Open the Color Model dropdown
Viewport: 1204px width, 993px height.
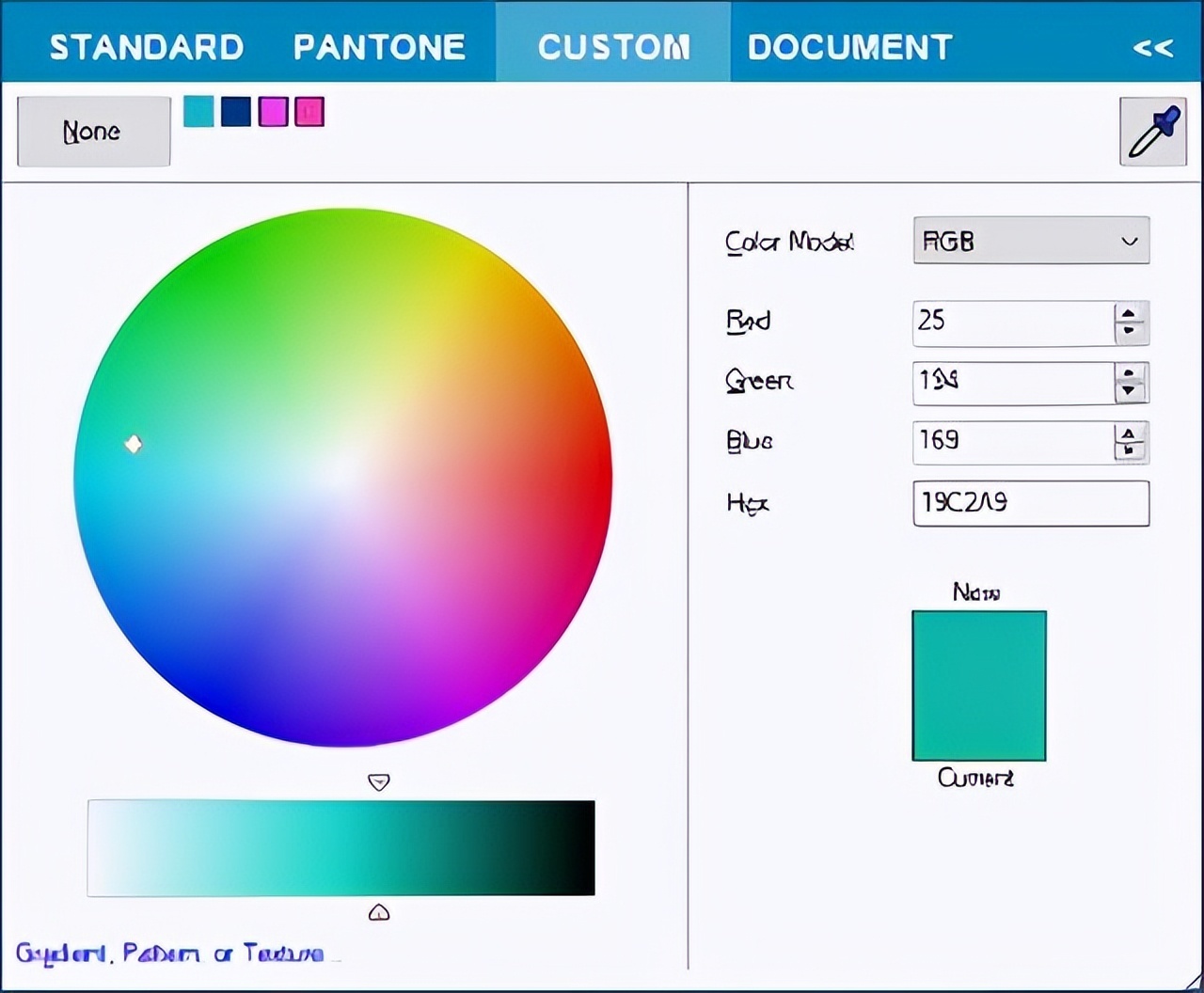(1030, 241)
